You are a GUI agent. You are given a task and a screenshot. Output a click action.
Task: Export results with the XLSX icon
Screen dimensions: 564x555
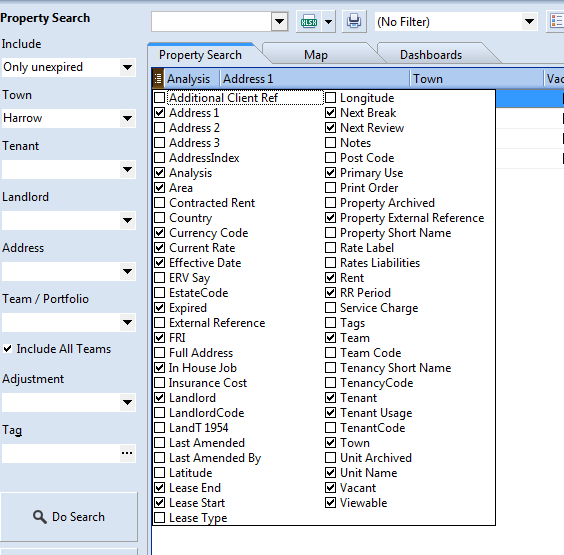(309, 22)
